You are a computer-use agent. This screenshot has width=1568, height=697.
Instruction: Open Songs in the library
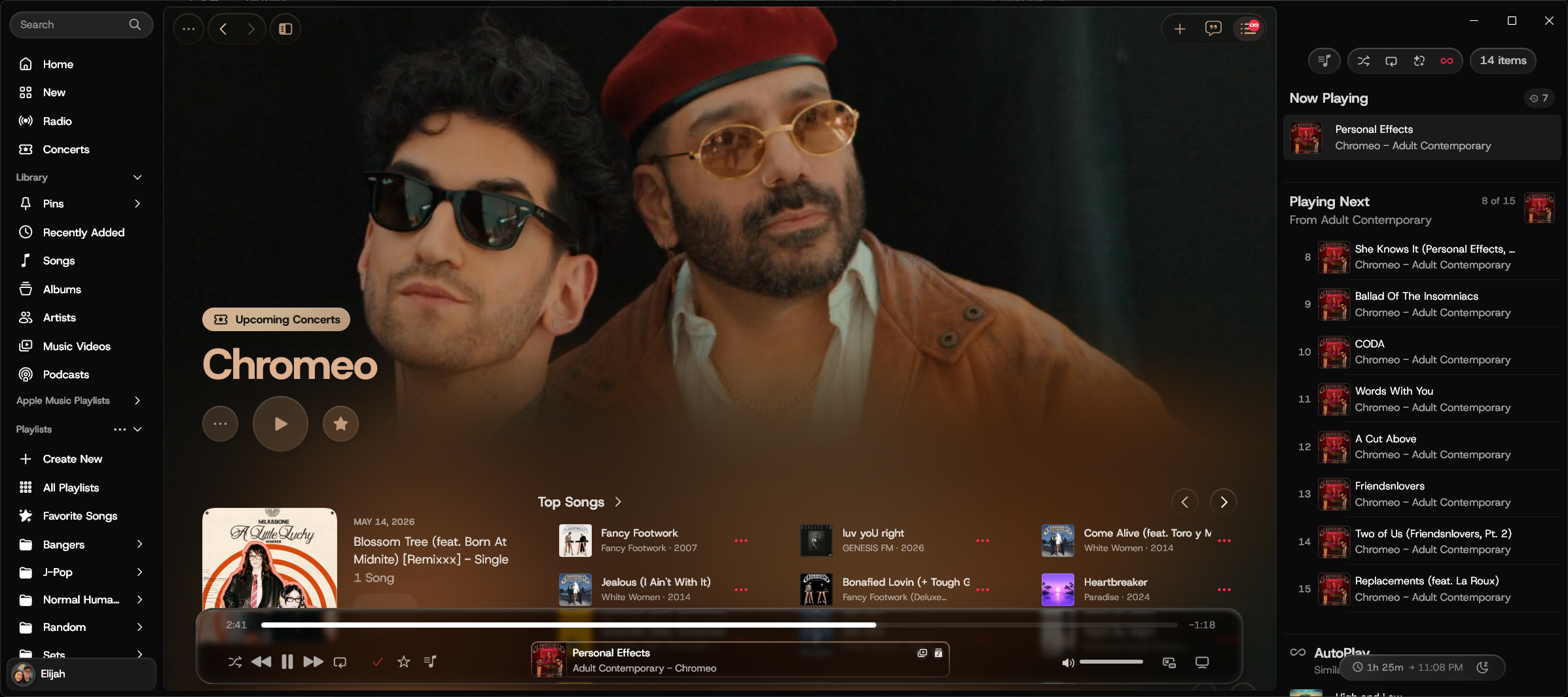click(x=82, y=260)
